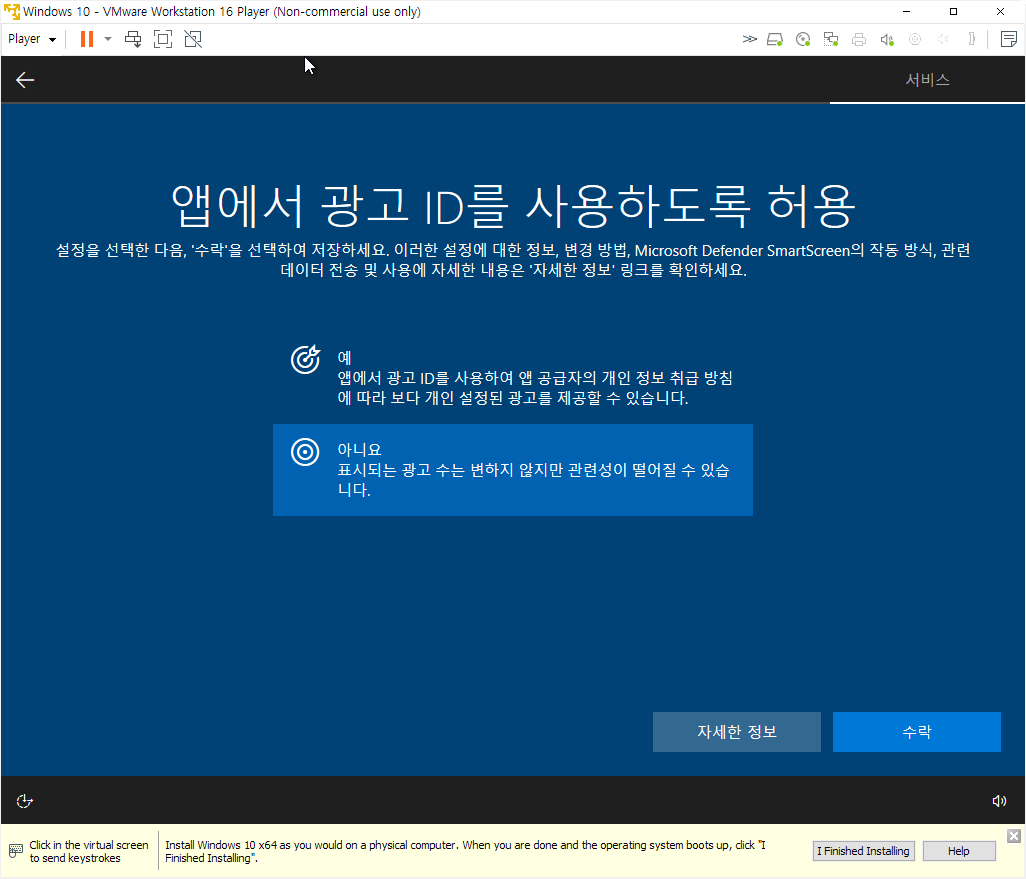Go back with the left arrow

click(25, 80)
